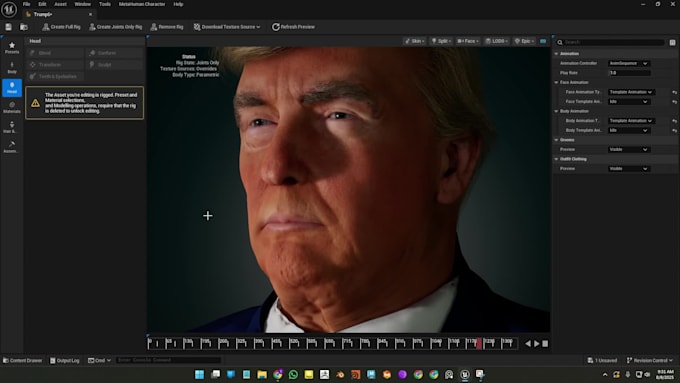
Task: Open the Face Animation Type dropdown
Action: (x=631, y=92)
